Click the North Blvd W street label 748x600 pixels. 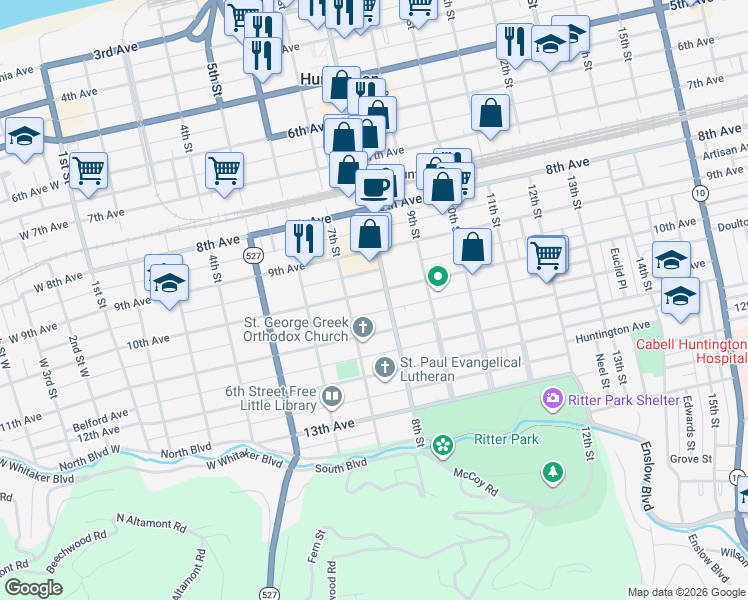click(90, 457)
